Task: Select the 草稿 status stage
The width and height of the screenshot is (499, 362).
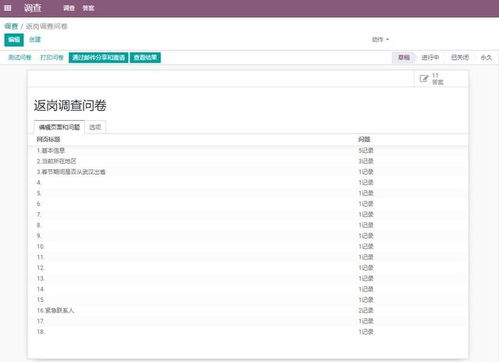Action: tap(404, 58)
